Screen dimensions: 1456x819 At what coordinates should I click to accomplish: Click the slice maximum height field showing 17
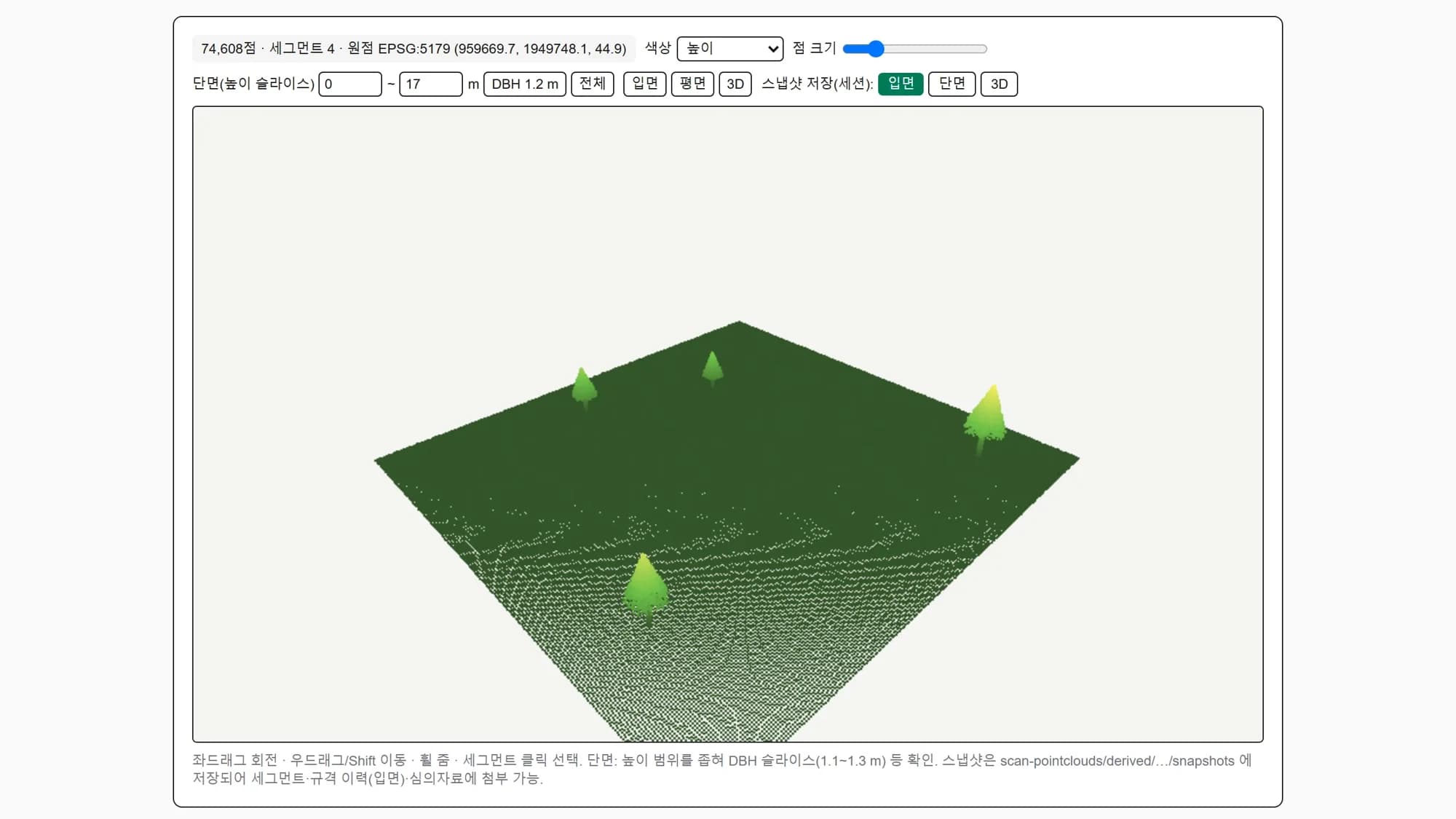431,84
